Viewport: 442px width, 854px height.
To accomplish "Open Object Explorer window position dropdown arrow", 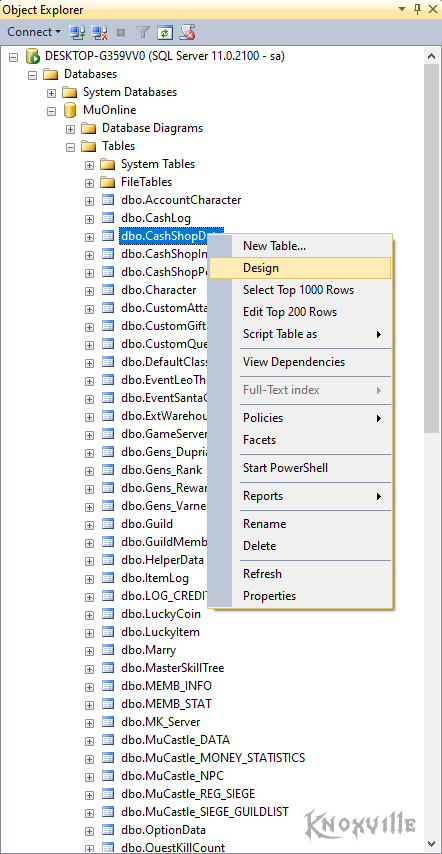I will click(x=402, y=9).
